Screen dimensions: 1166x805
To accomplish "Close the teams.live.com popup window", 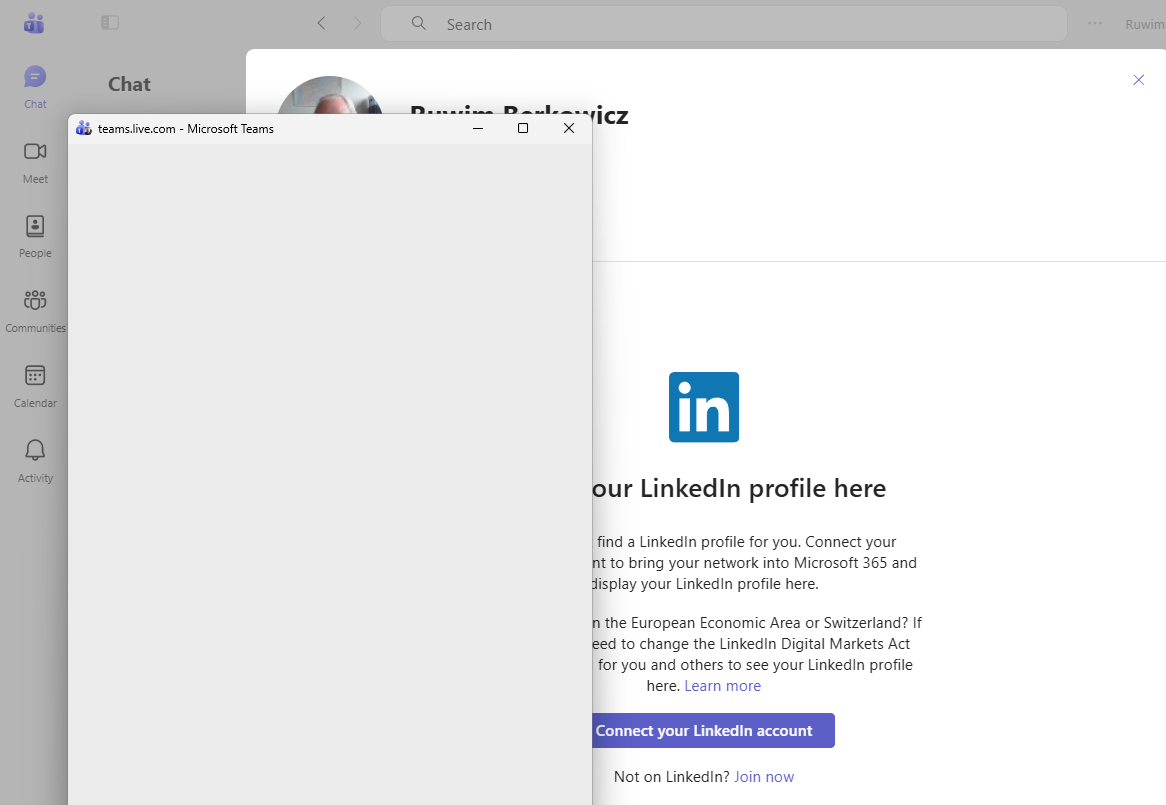I will point(569,128).
